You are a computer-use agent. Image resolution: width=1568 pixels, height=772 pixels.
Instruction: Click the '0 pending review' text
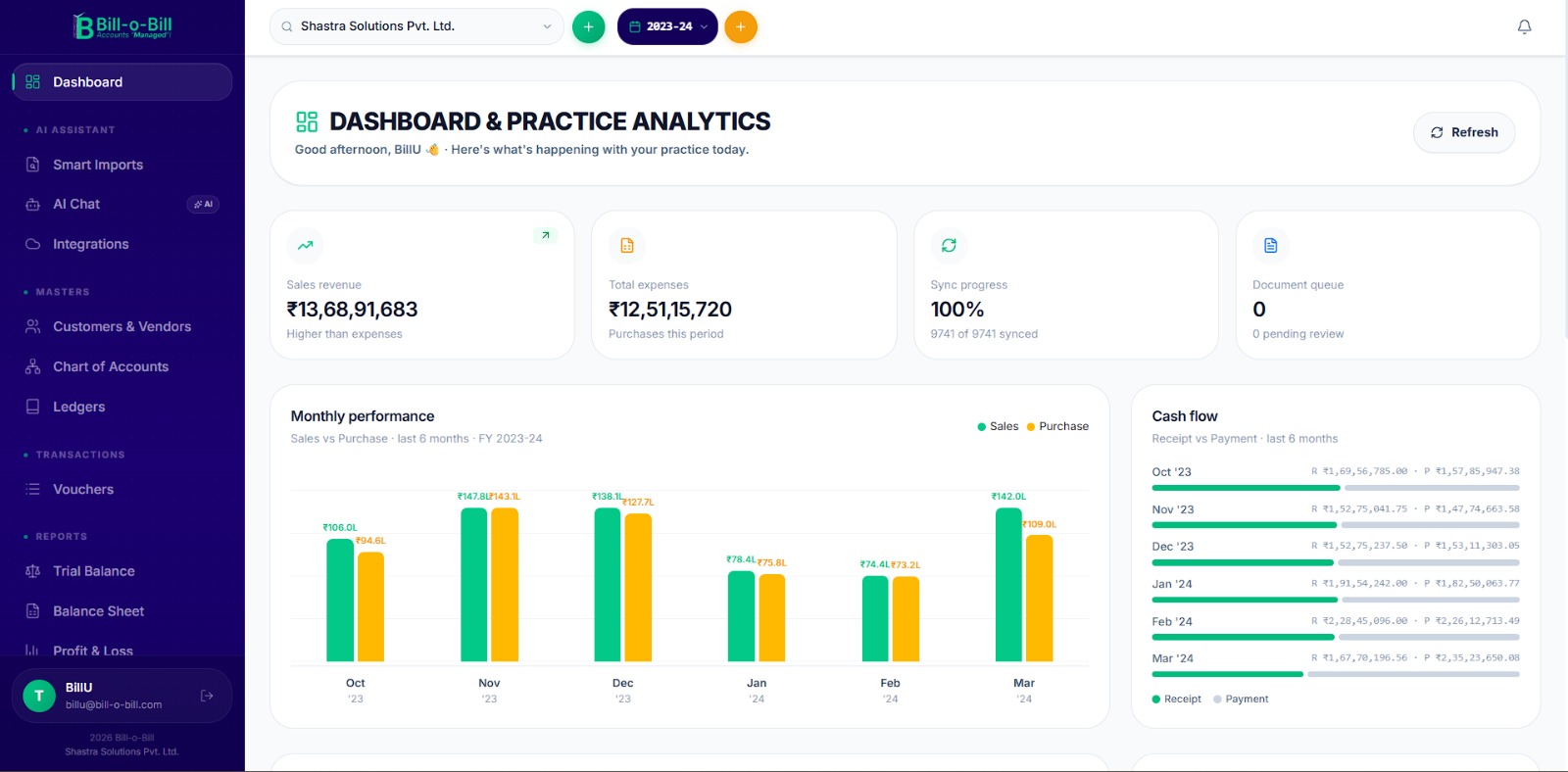(1298, 334)
